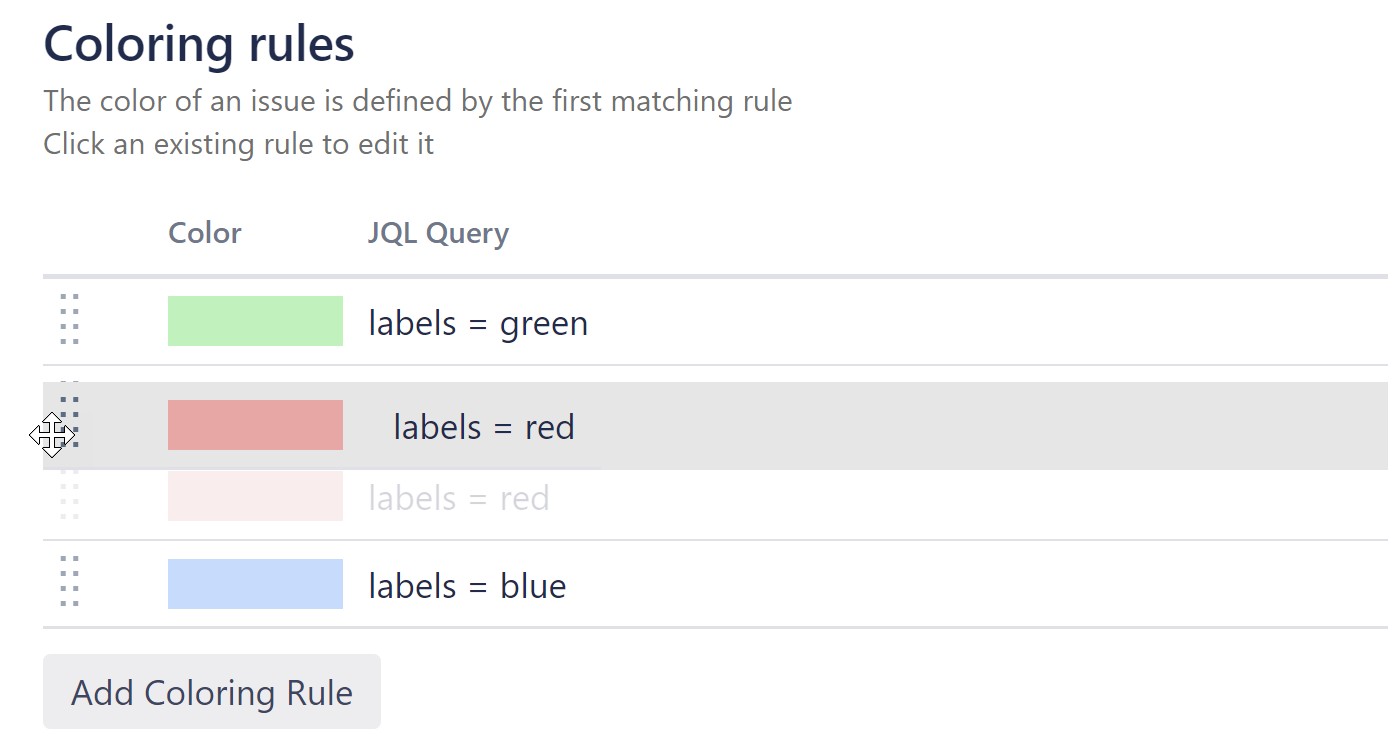Click 'labels = red' text in the highlighted row
1388x749 pixels.
click(x=484, y=427)
